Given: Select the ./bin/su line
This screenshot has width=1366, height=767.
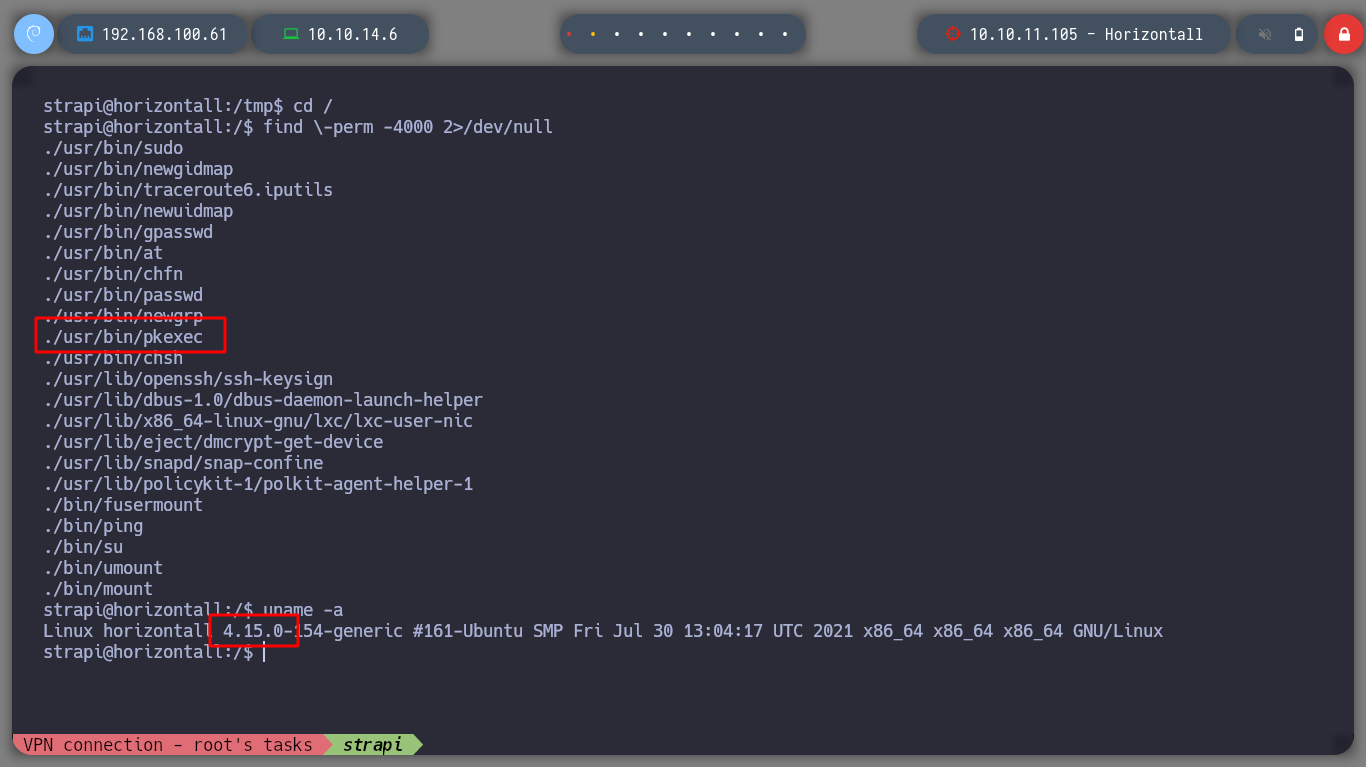Looking at the screenshot, I should point(83,547).
